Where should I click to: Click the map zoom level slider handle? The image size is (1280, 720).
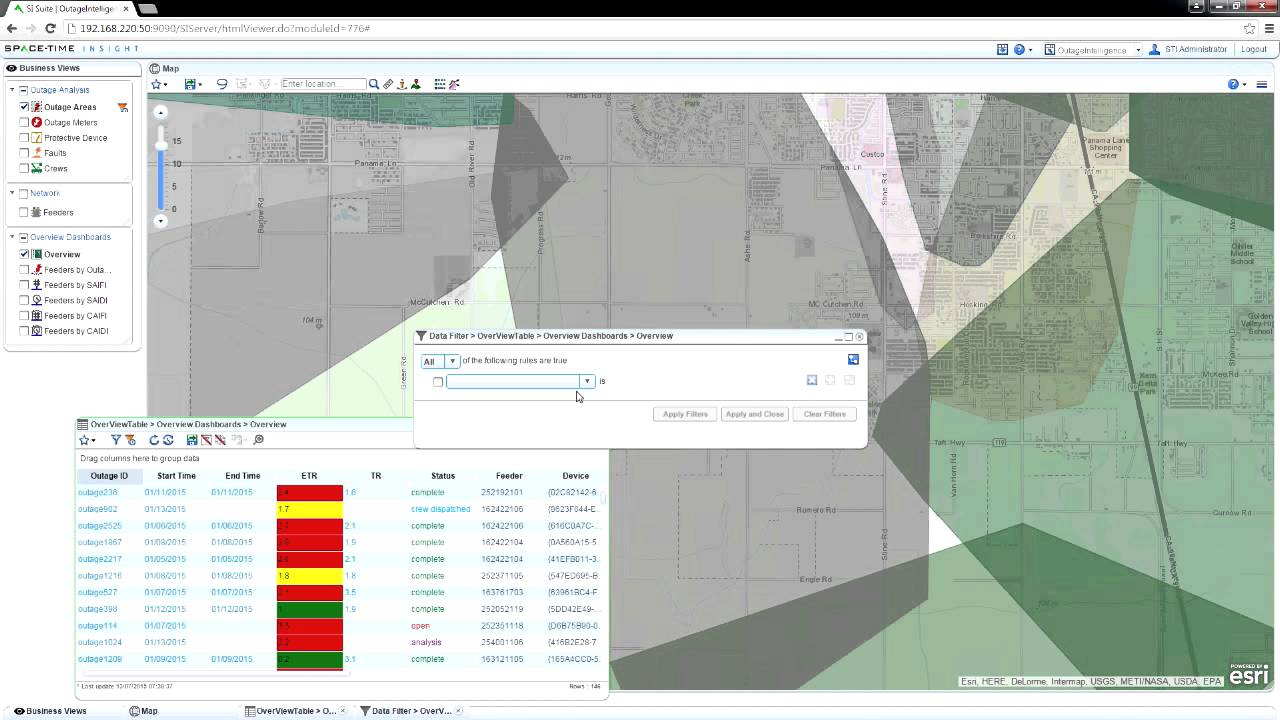coord(160,146)
